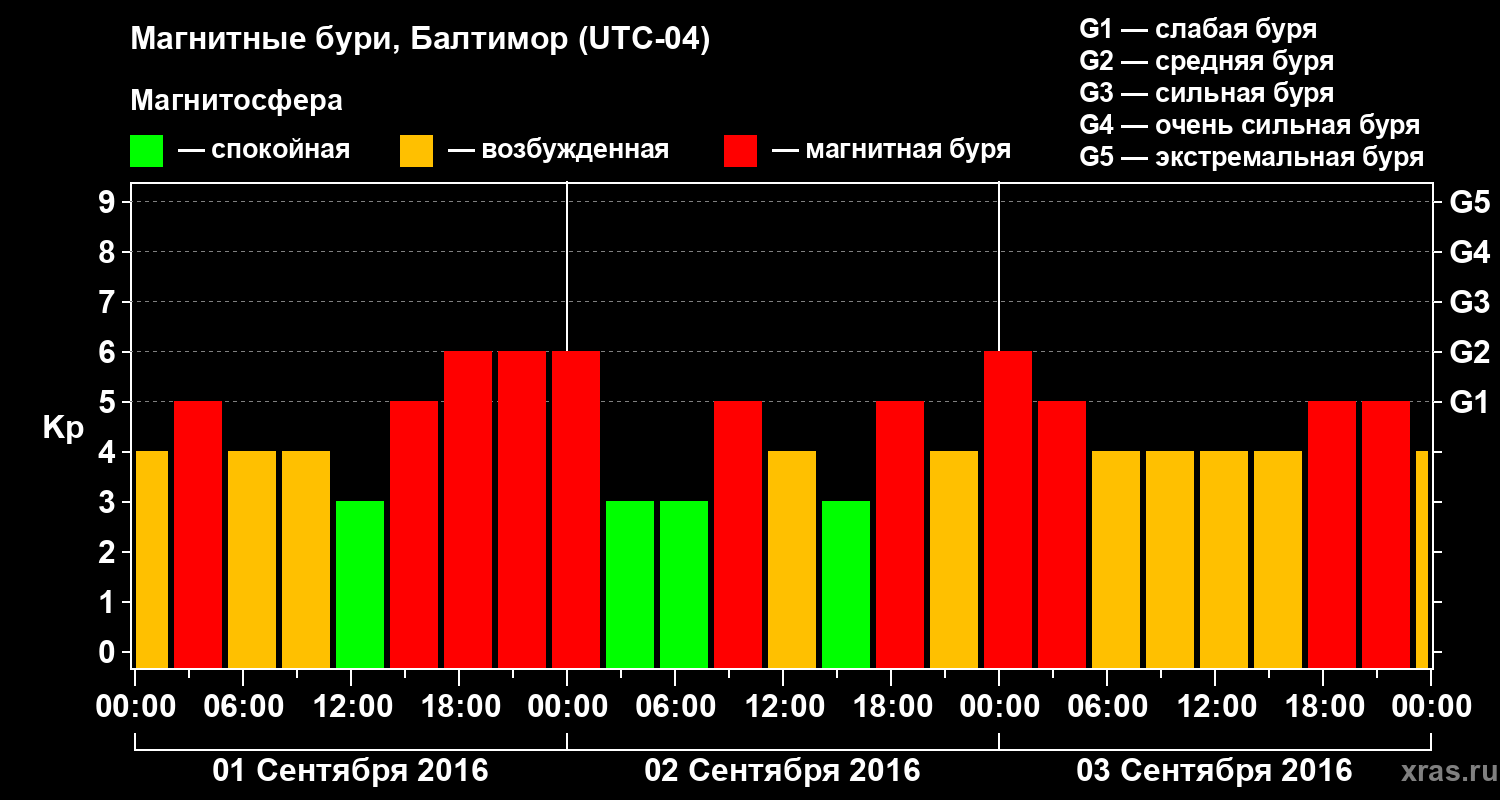Screen dimensions: 1500x800
Task: Click '18:00' above 02 Сентября 2016
Action: [x=891, y=707]
